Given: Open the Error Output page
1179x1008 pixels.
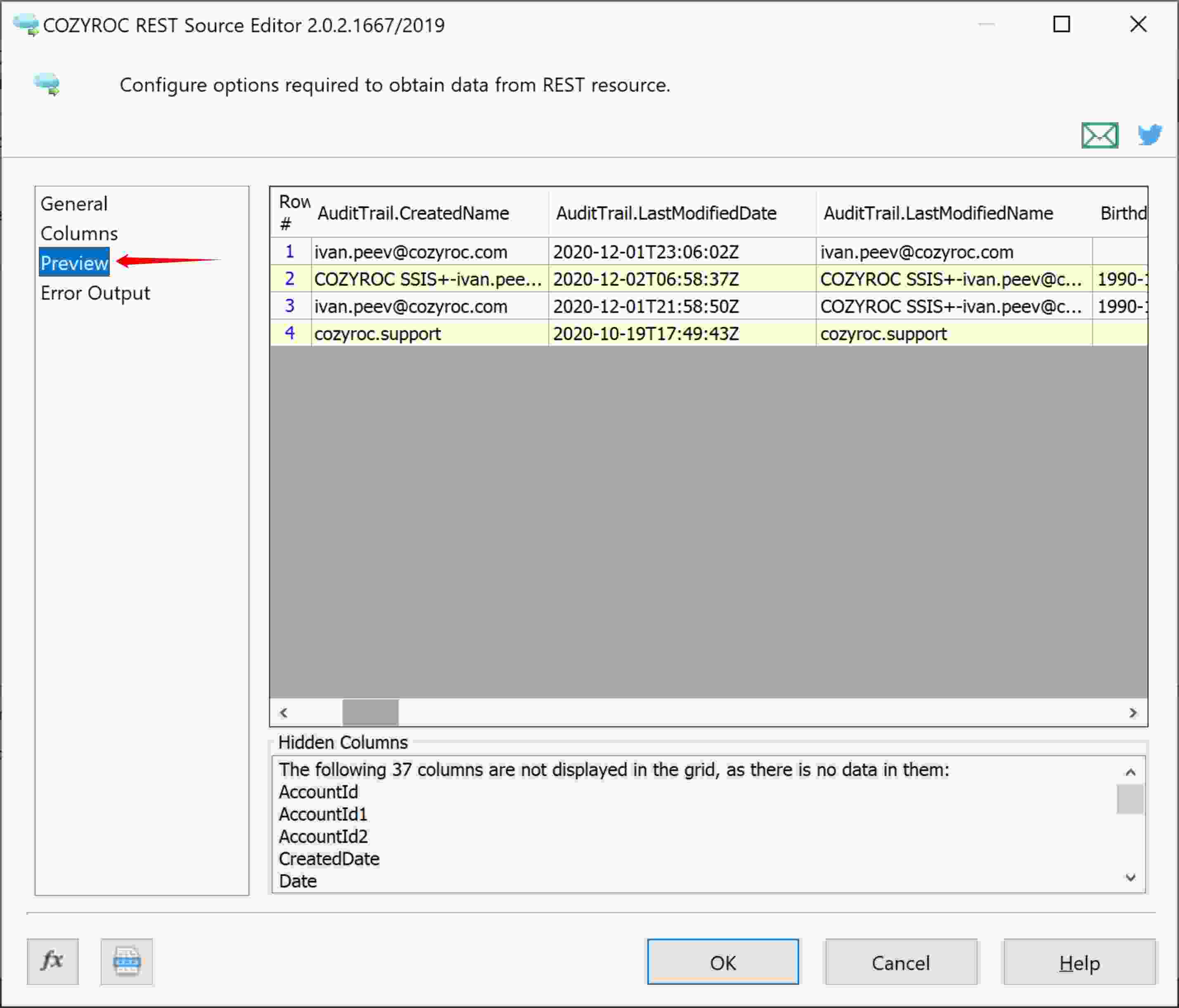Looking at the screenshot, I should tap(95, 293).
